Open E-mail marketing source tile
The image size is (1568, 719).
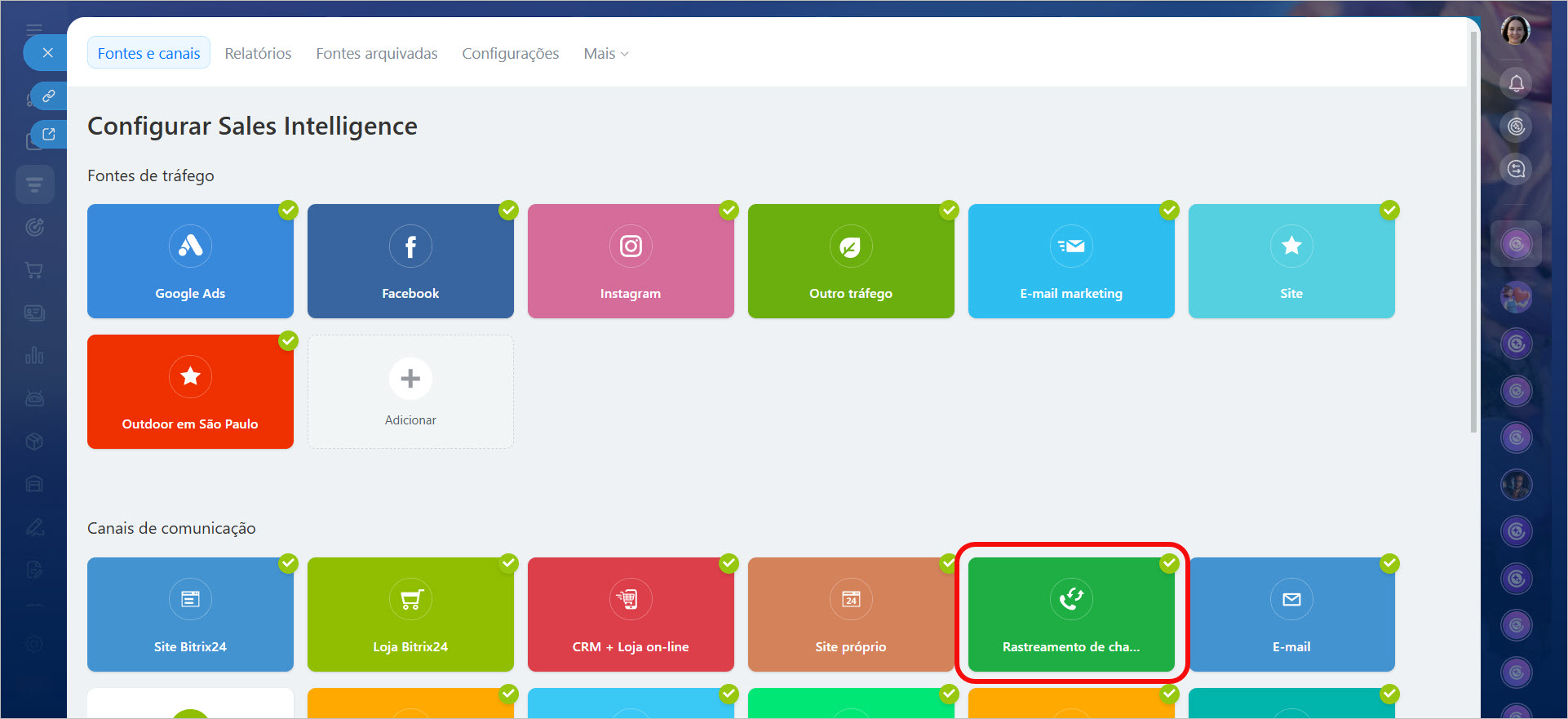[x=1071, y=261]
